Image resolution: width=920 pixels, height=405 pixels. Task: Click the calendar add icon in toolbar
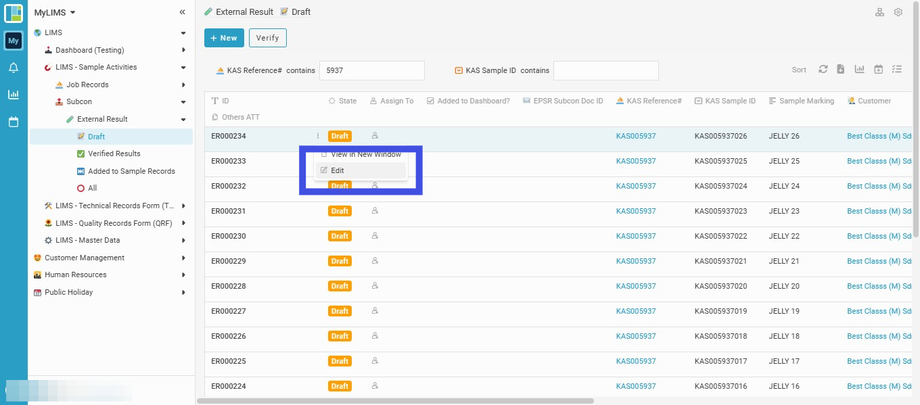click(x=878, y=69)
